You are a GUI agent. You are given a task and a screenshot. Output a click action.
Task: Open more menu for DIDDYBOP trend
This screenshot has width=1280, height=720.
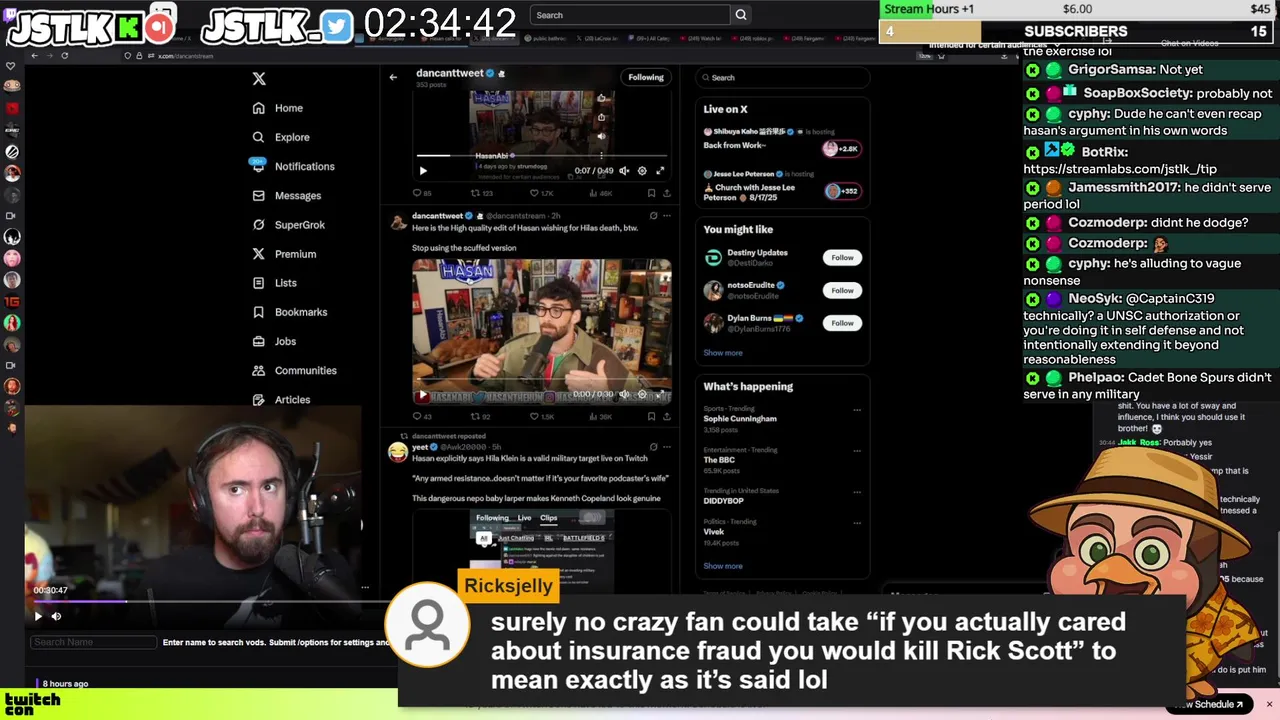856,492
